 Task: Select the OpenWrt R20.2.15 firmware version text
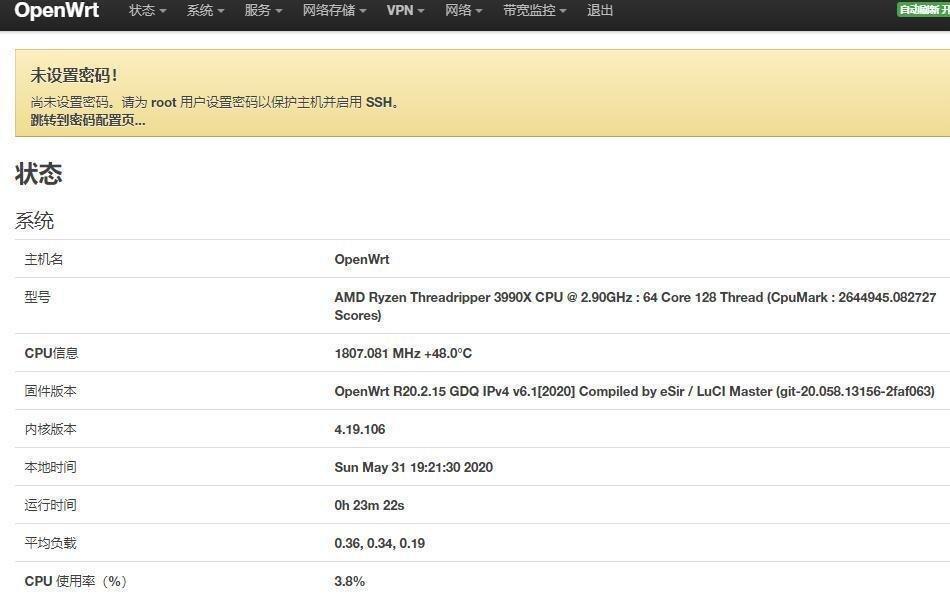tap(634, 391)
